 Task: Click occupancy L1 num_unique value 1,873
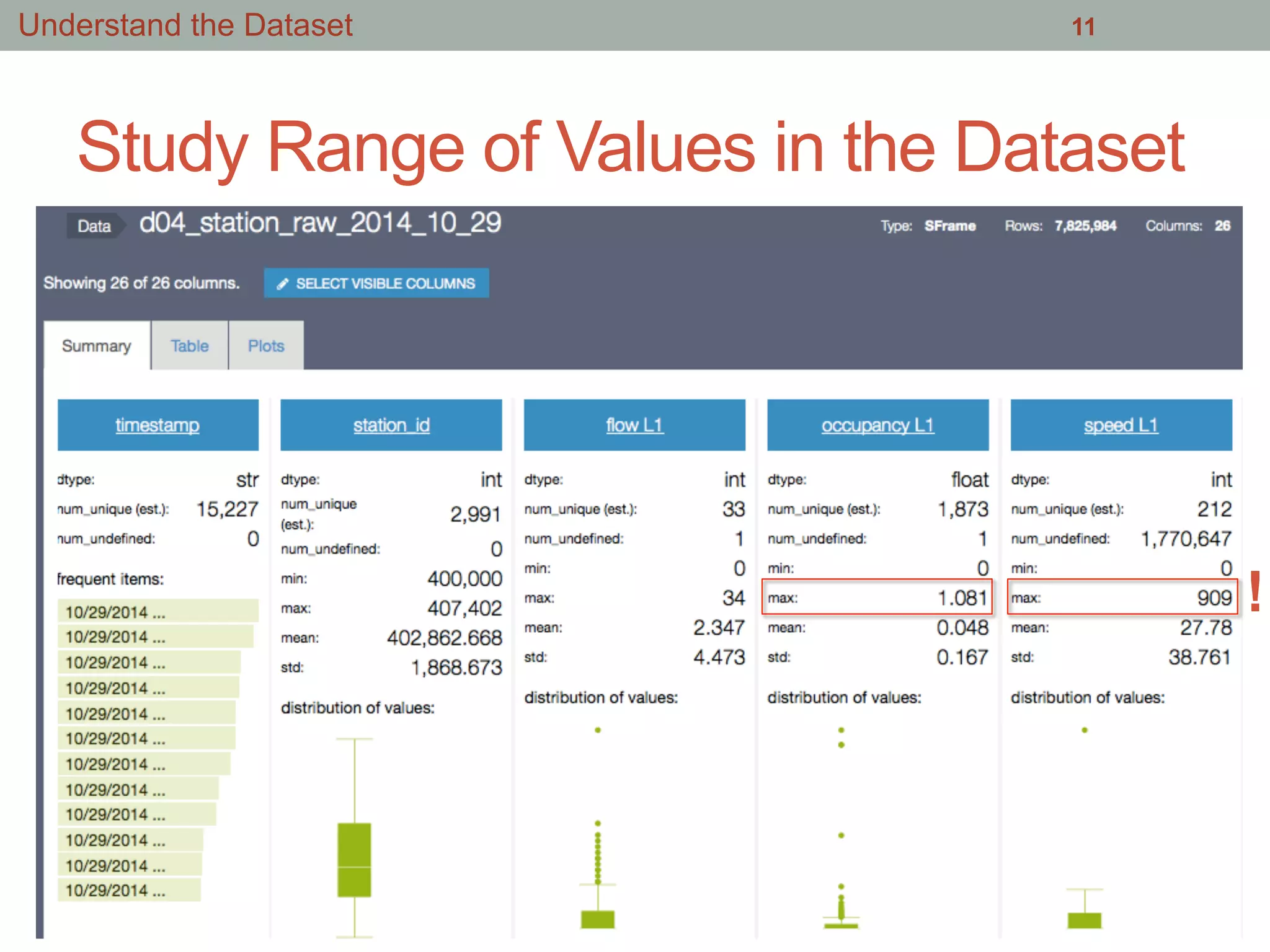pyautogui.click(x=962, y=509)
